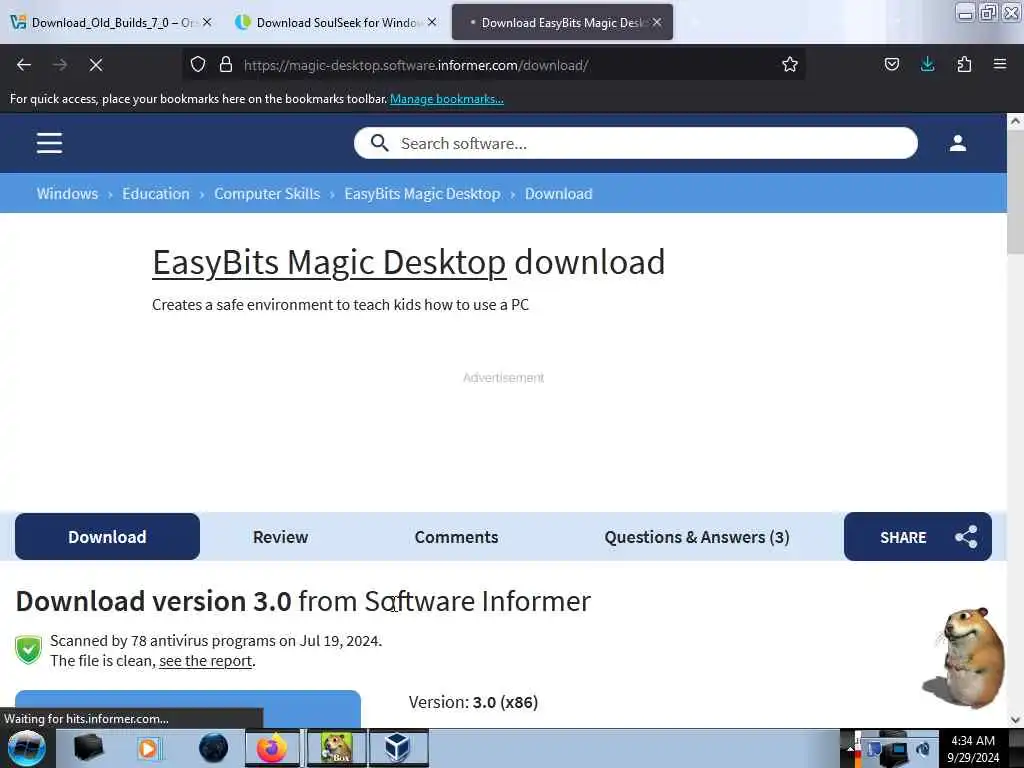The height and width of the screenshot is (768, 1024).
Task: Open the tracking protection shield
Action: [x=198, y=65]
